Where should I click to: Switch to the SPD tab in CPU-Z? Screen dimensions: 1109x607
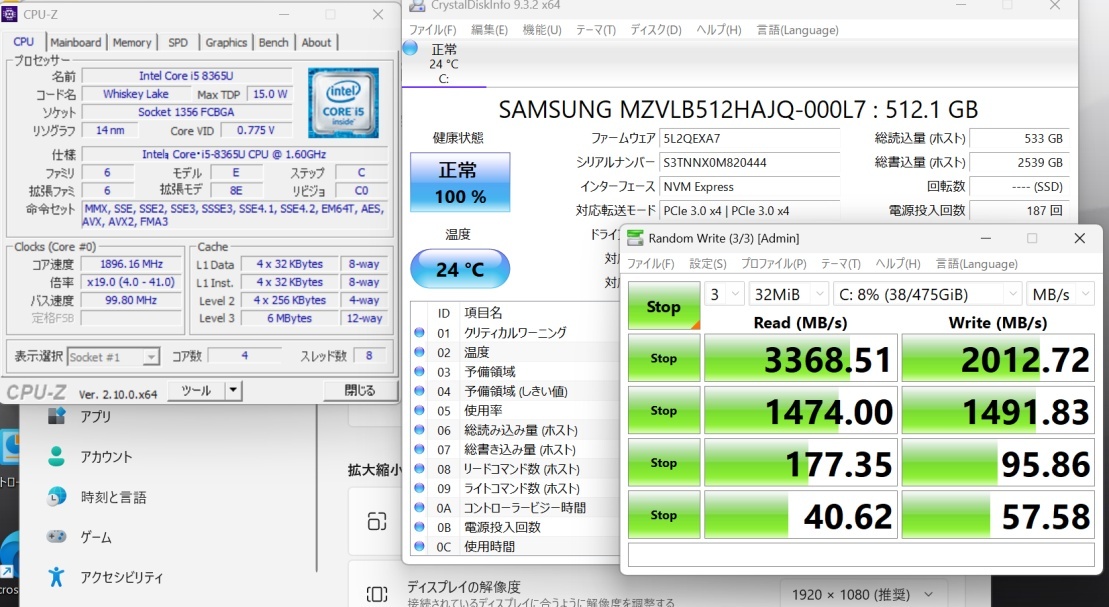point(178,42)
